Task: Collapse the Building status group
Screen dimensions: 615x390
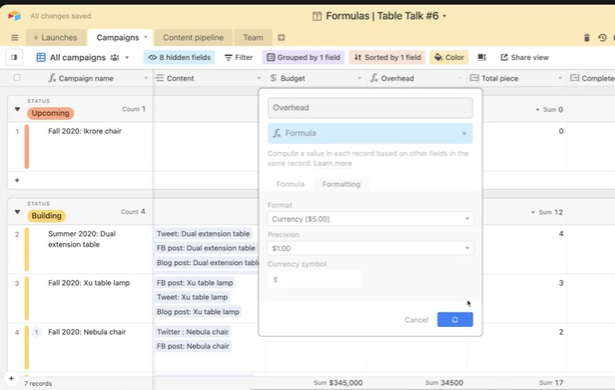Action: click(17, 212)
